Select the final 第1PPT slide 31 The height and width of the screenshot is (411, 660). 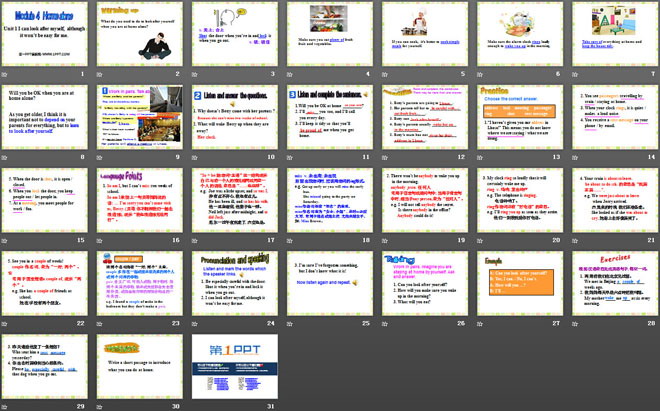tap(235, 366)
